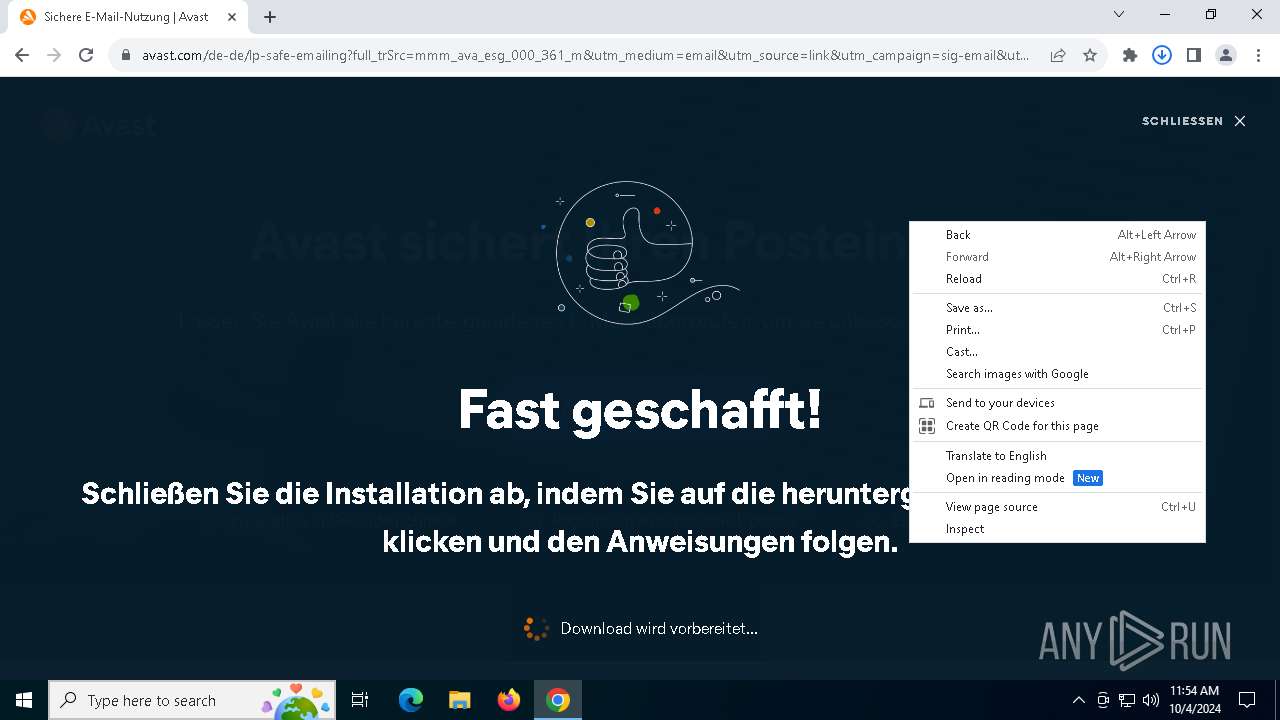Viewport: 1280px width, 720px height.
Task: Reload the page with the toolbar reload icon
Action: (x=86, y=56)
